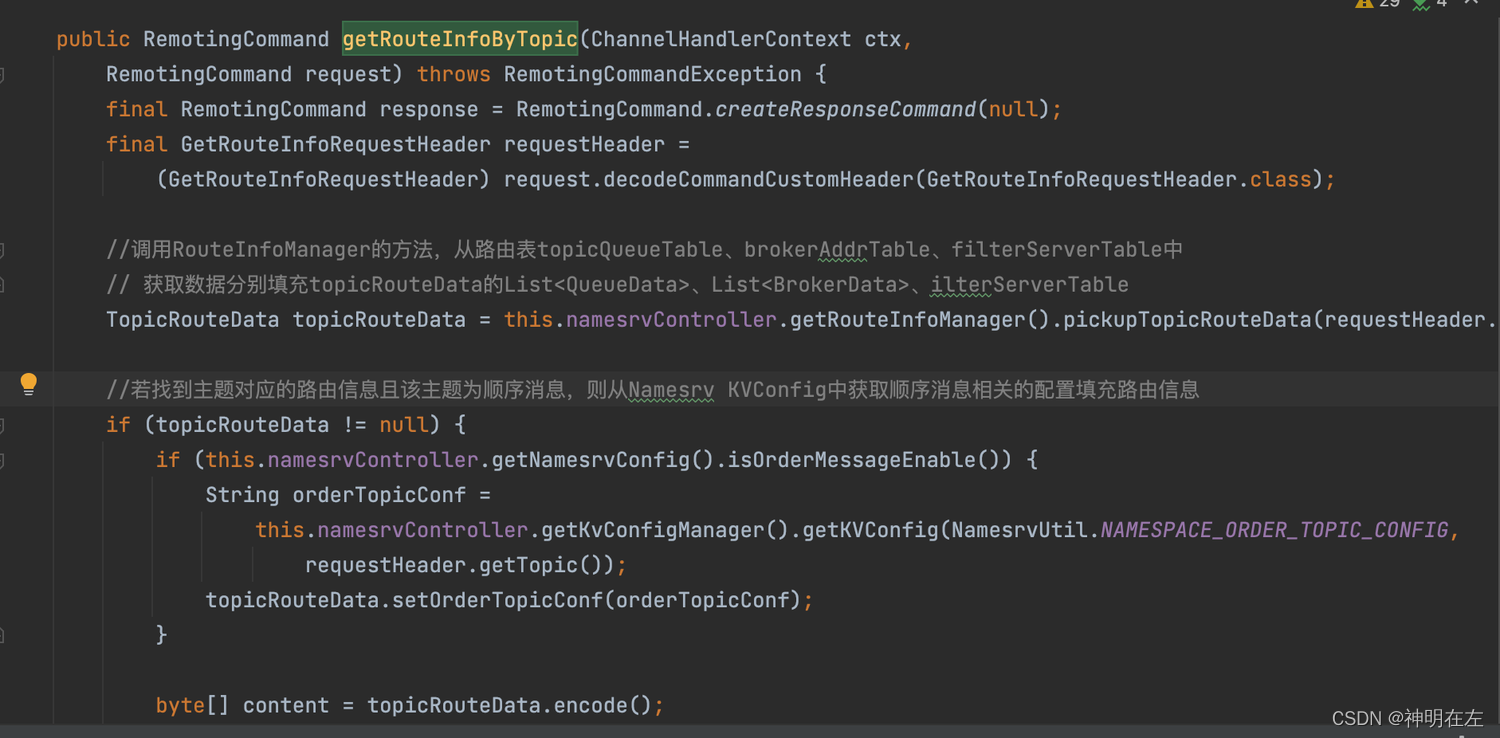Click the 'encode' method call
The image size is (1500, 738).
click(591, 706)
